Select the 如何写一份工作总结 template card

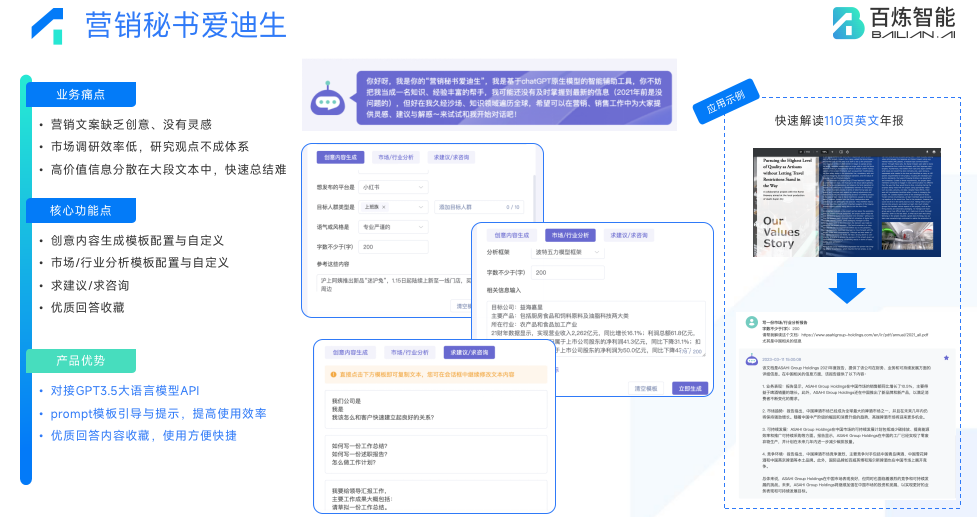(436, 454)
